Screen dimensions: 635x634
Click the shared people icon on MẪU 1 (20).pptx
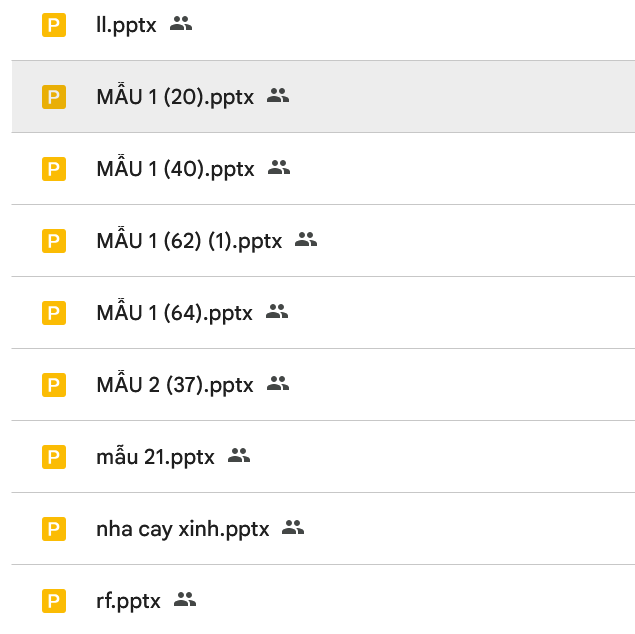278,96
